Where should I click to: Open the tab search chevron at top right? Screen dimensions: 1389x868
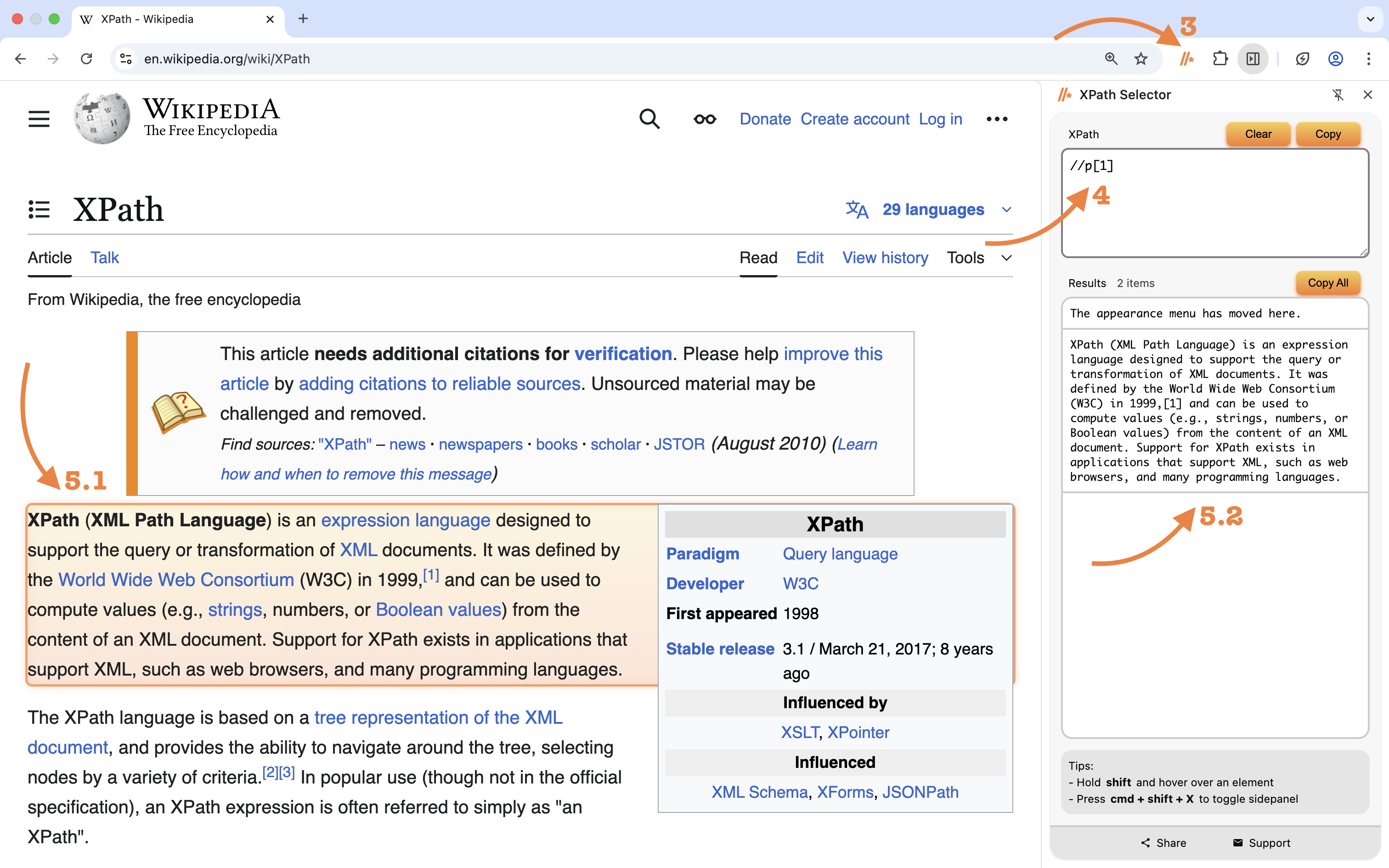coord(1370,19)
